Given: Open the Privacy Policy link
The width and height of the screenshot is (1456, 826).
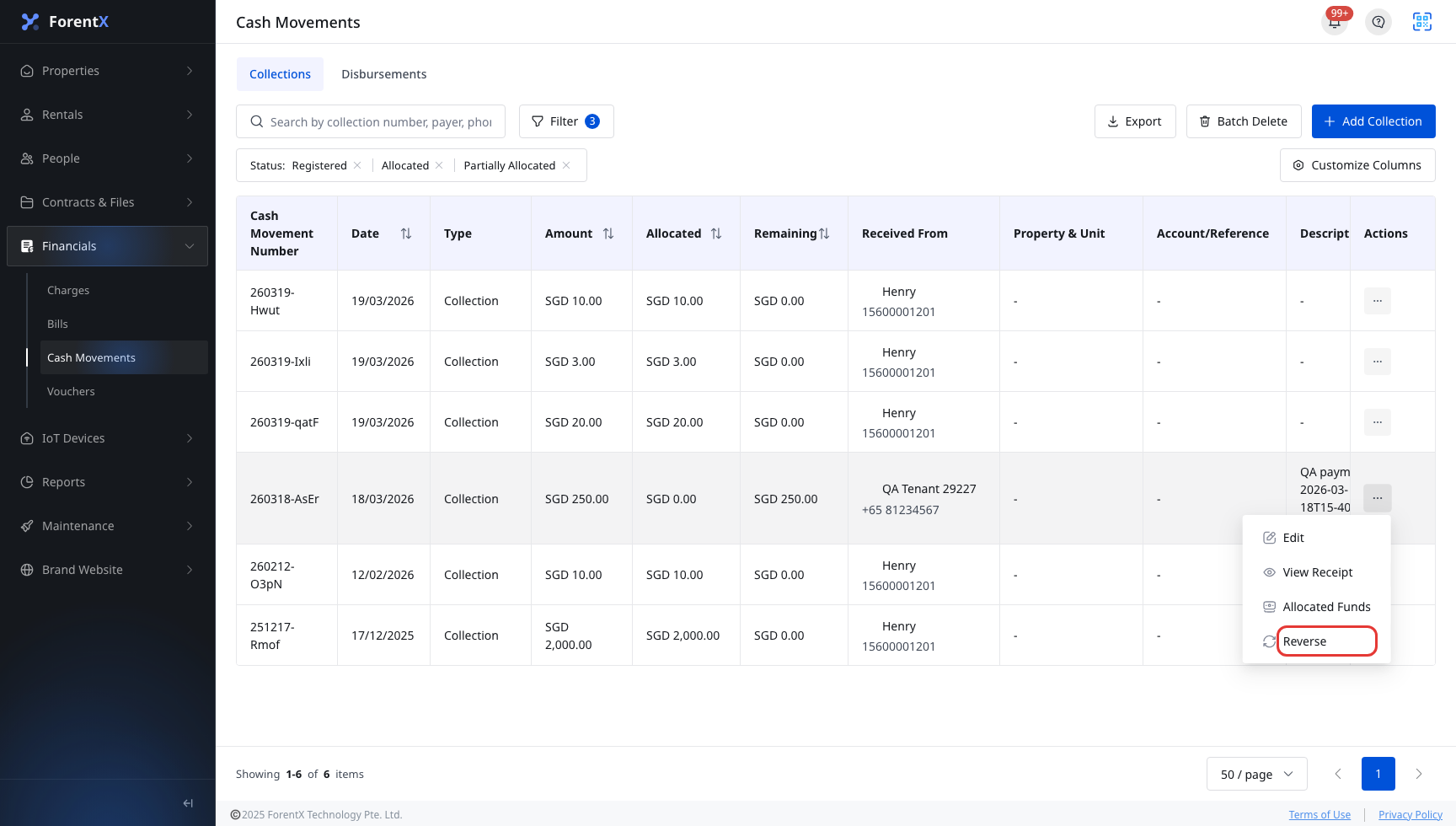Looking at the screenshot, I should pyautogui.click(x=1410, y=814).
